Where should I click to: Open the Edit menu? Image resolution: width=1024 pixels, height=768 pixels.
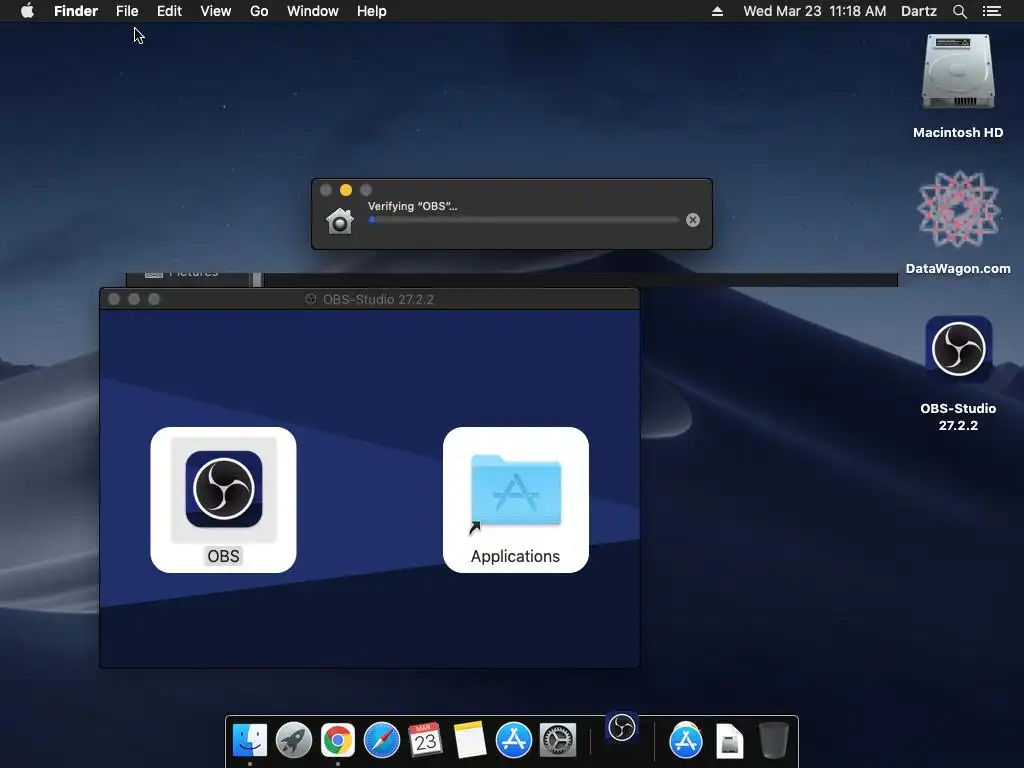169,11
